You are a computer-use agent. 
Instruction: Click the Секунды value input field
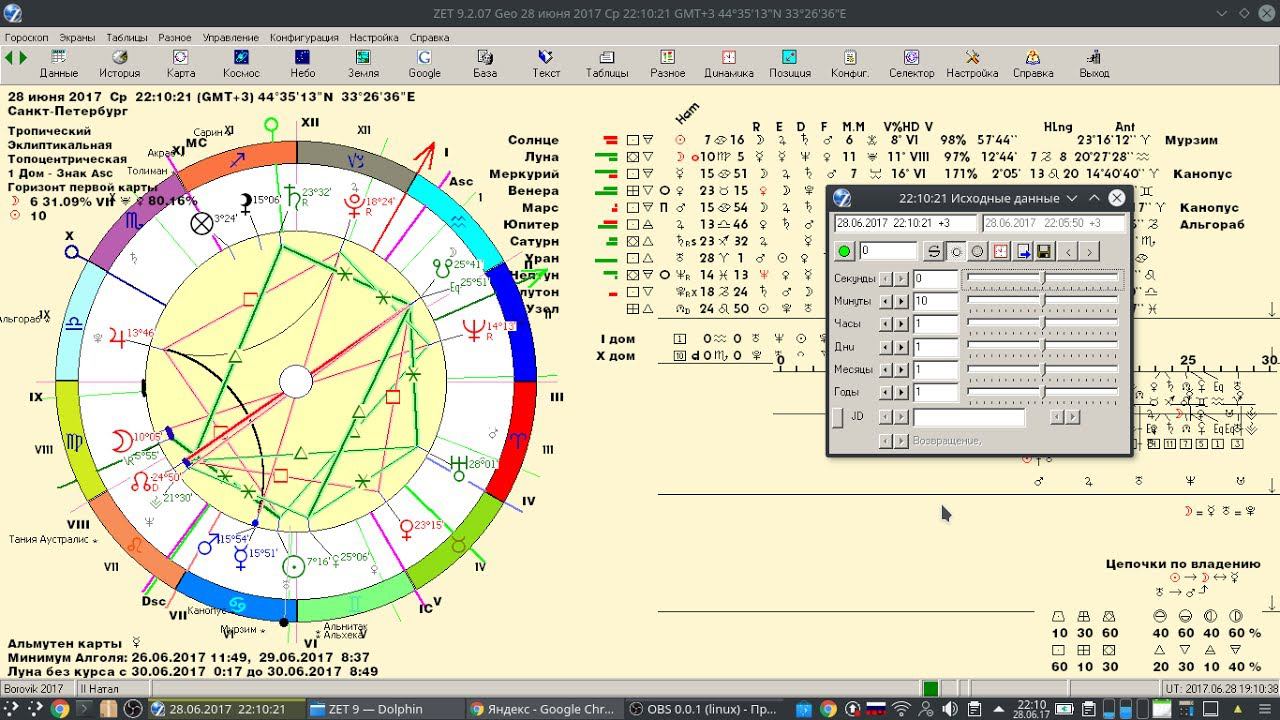pyautogui.click(x=935, y=279)
